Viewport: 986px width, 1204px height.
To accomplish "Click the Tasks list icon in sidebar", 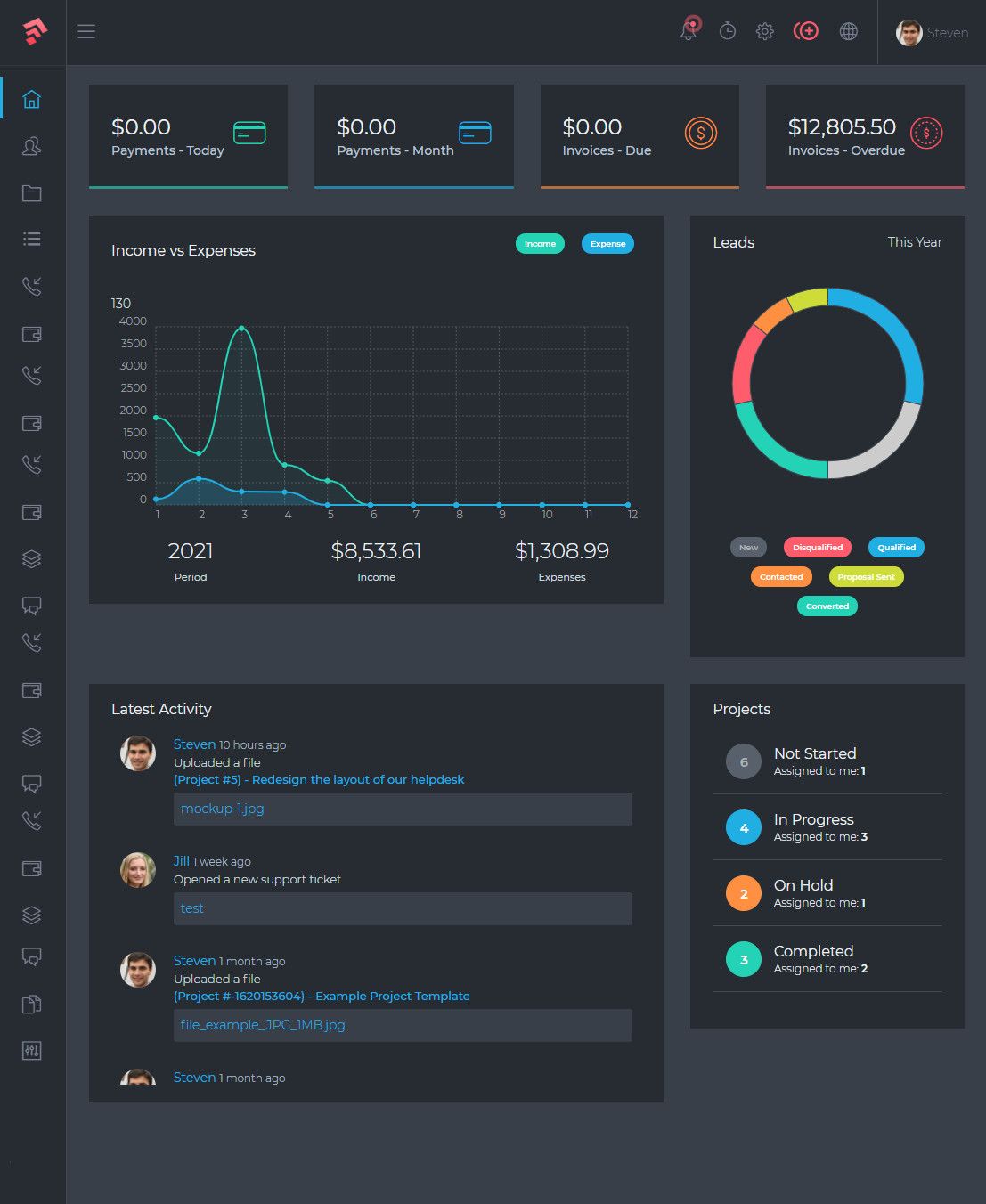I will (x=31, y=239).
